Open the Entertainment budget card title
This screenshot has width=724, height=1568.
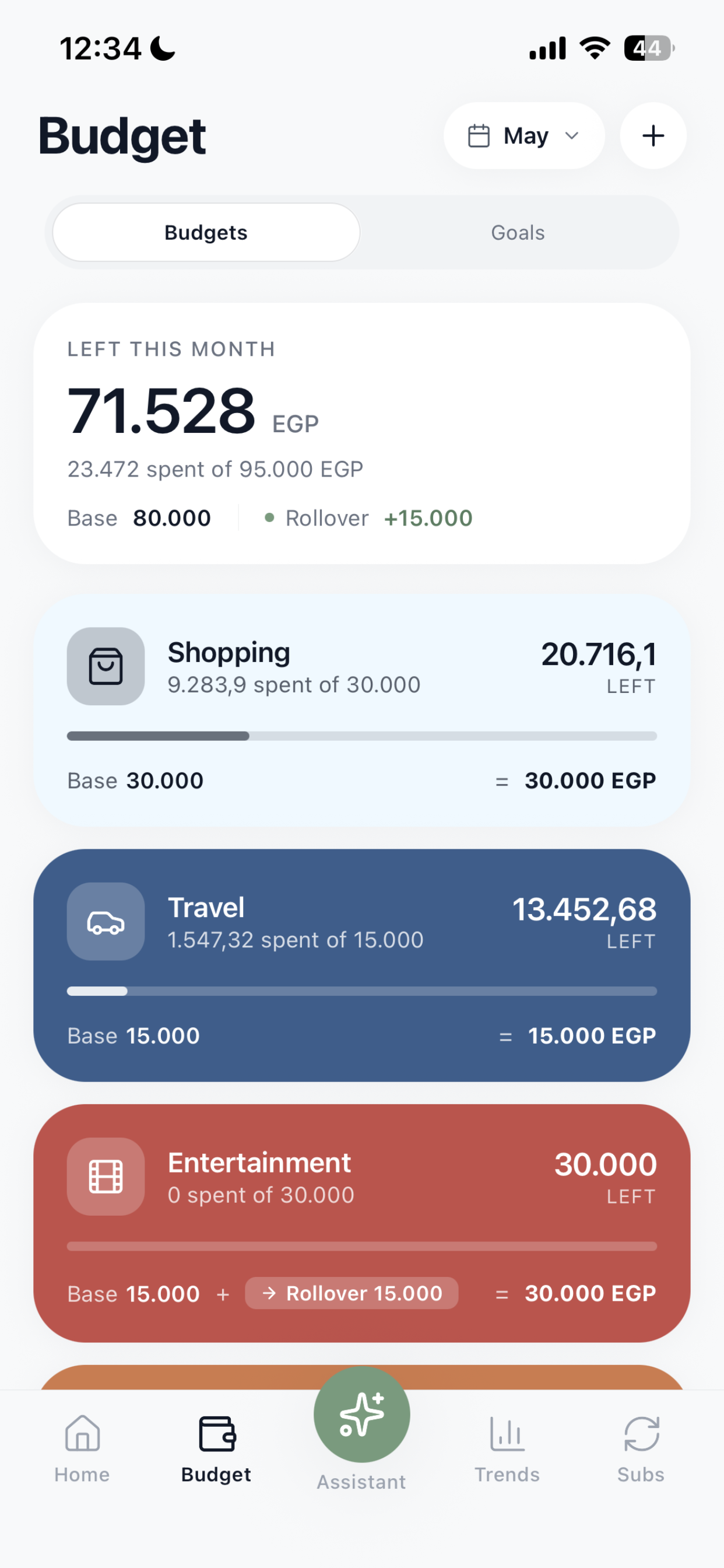tap(259, 1163)
